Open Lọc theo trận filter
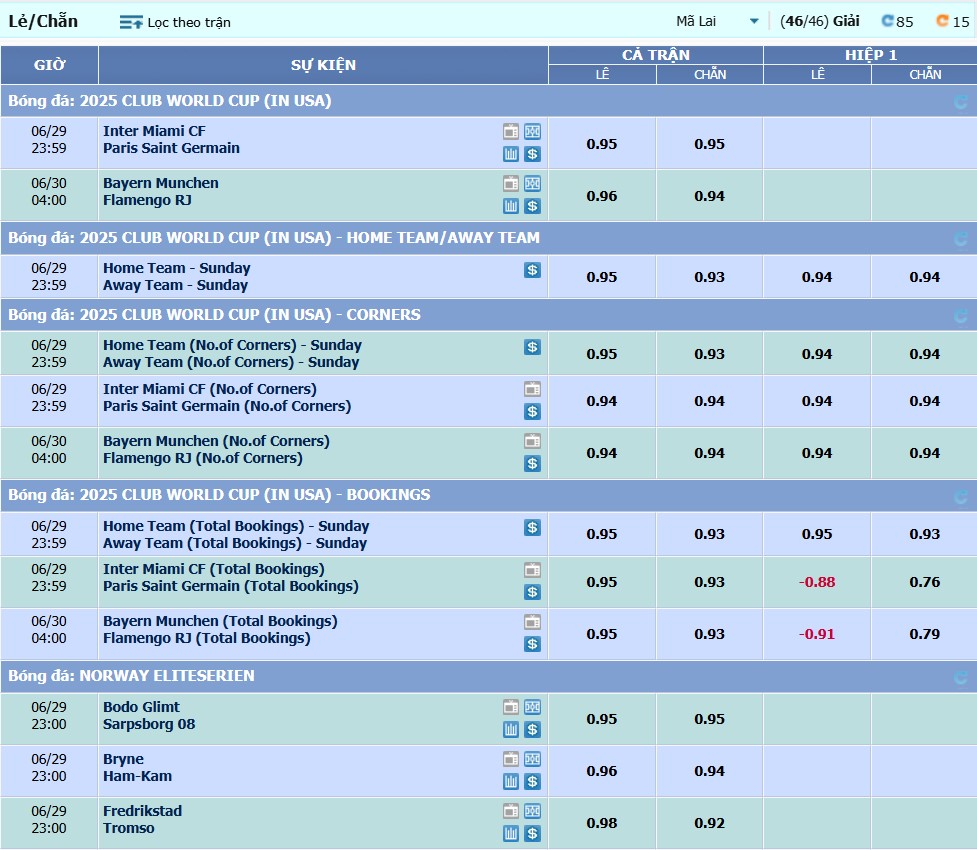The image size is (977, 850). (x=175, y=22)
